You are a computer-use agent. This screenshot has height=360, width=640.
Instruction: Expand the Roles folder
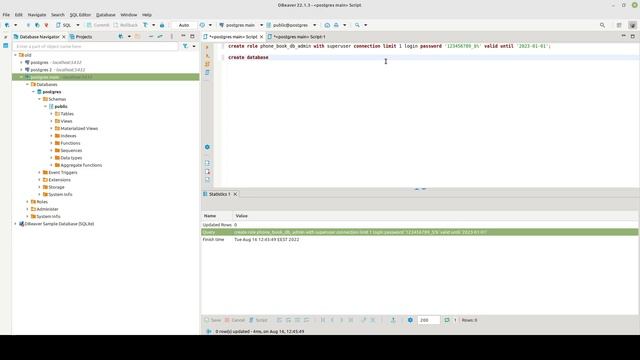click(27, 202)
